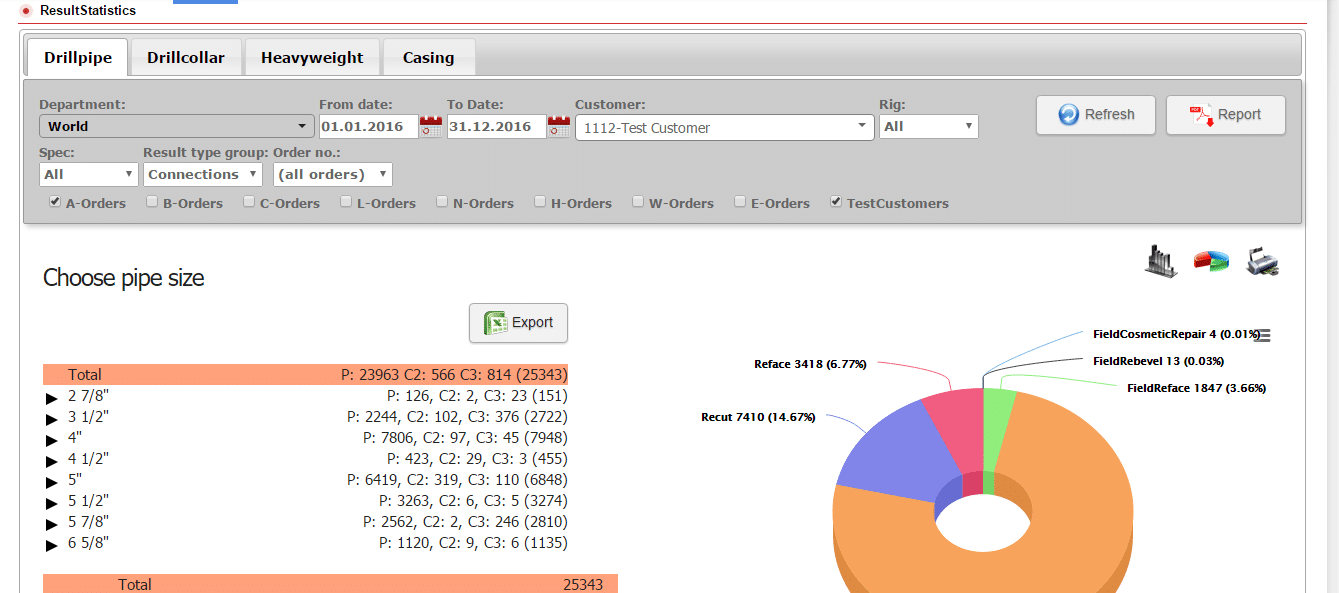1339x593 pixels.
Task: Open the chart context menu
Action: [1262, 335]
